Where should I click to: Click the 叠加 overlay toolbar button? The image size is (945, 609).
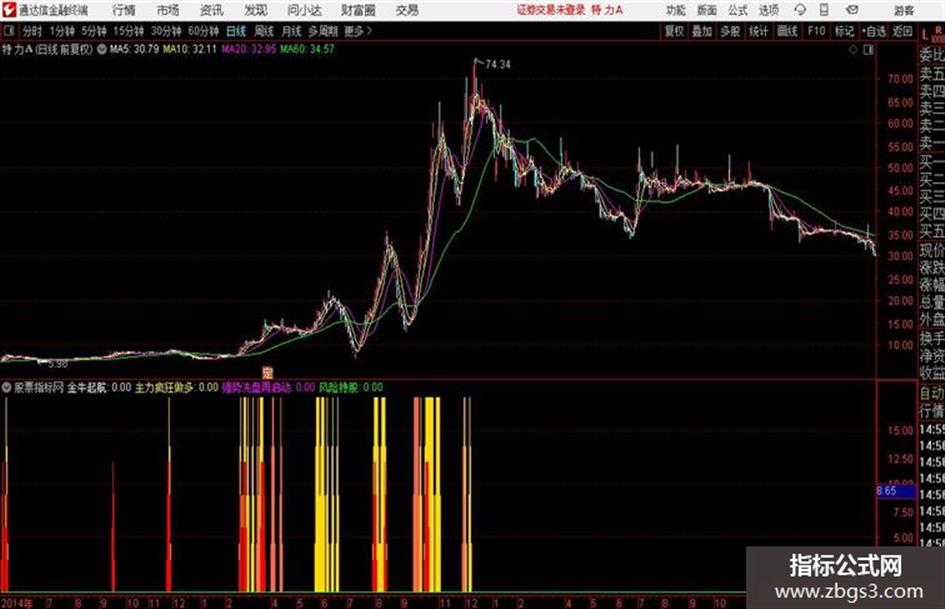pos(702,31)
